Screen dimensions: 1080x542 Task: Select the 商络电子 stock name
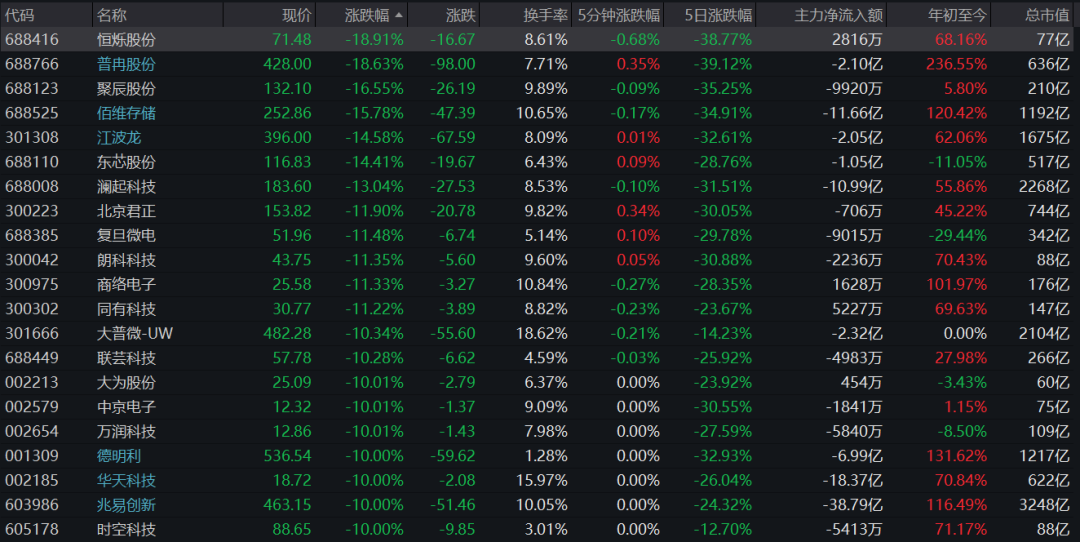[127, 284]
